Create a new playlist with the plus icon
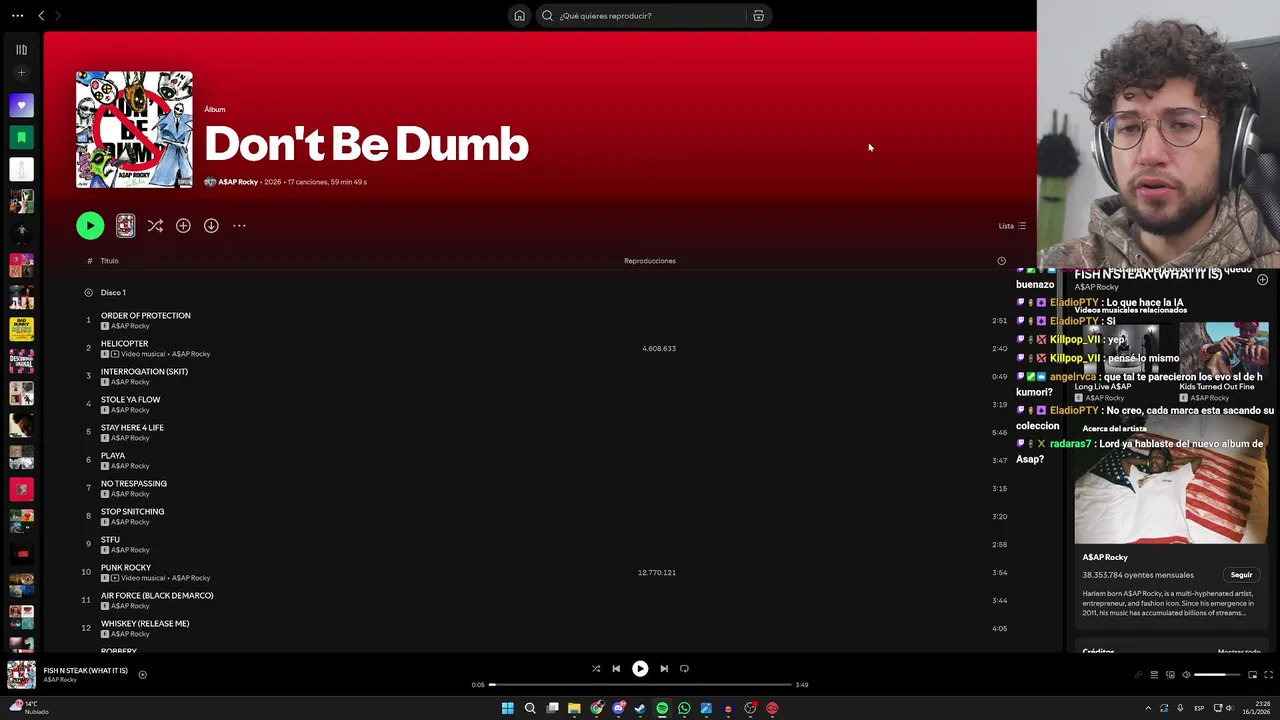1280x720 pixels. [x=21, y=72]
